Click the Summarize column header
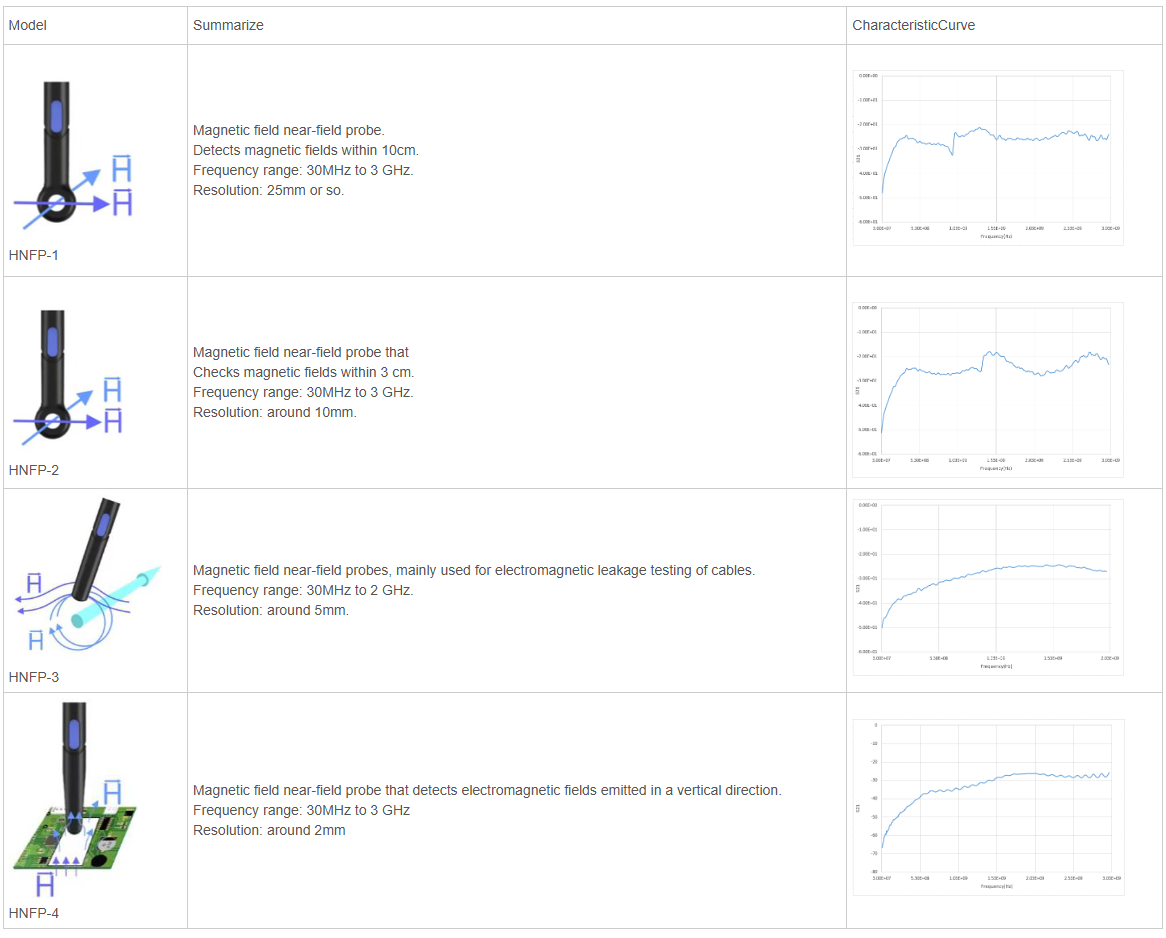Image resolution: width=1166 pixels, height=938 pixels. 228,25
